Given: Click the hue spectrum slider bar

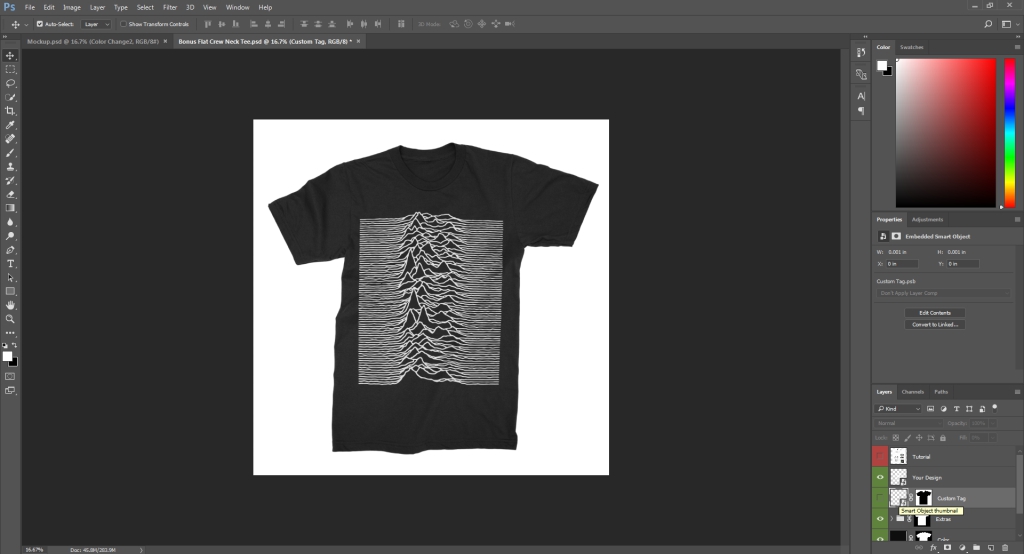Looking at the screenshot, I should (x=1009, y=133).
